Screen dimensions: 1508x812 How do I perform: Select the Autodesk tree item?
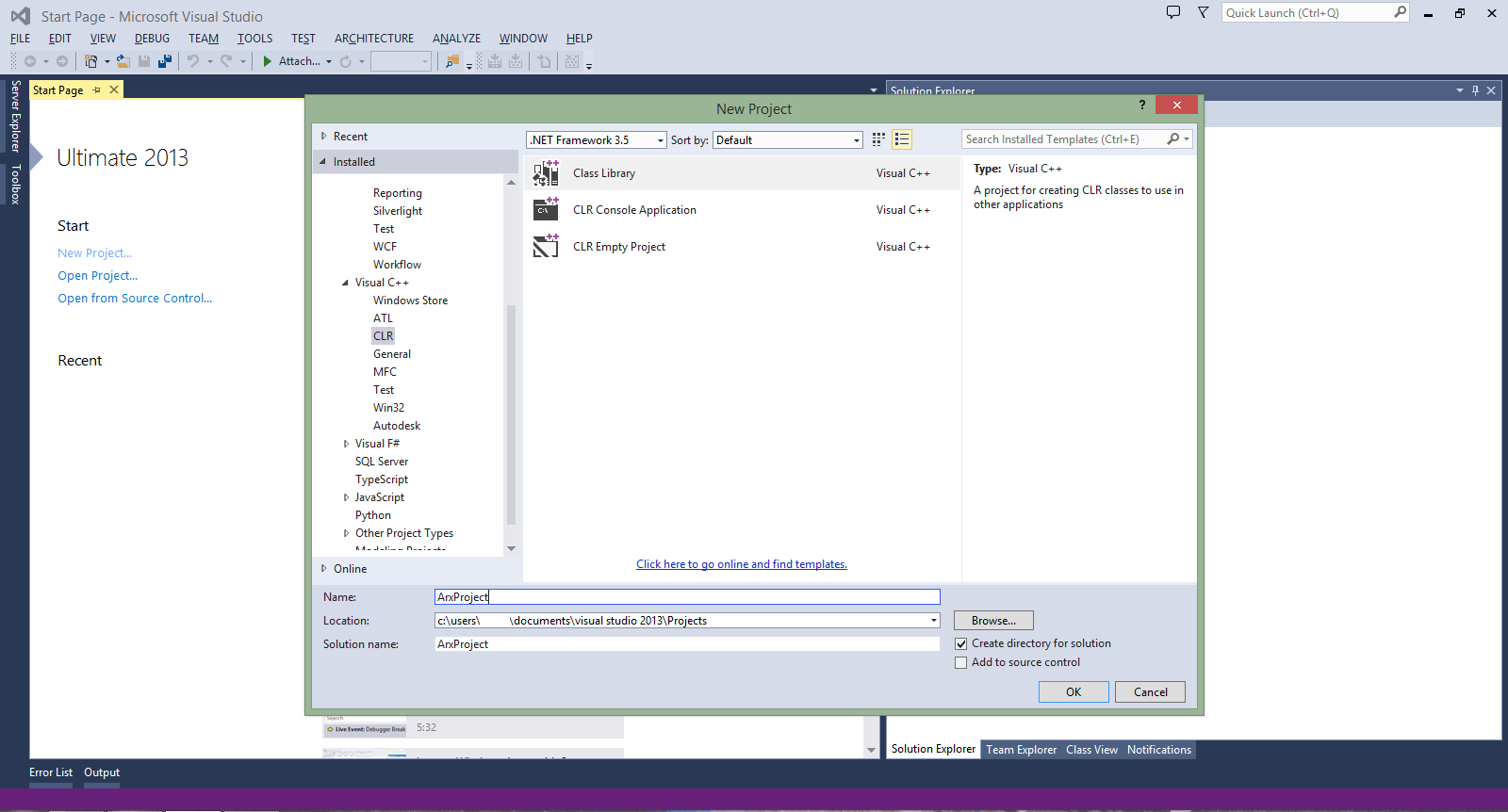[397, 426]
